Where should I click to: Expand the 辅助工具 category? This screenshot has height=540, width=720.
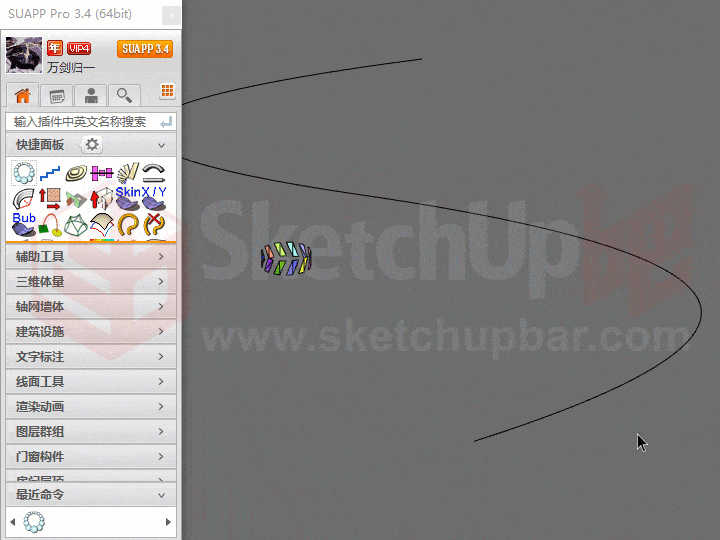90,257
